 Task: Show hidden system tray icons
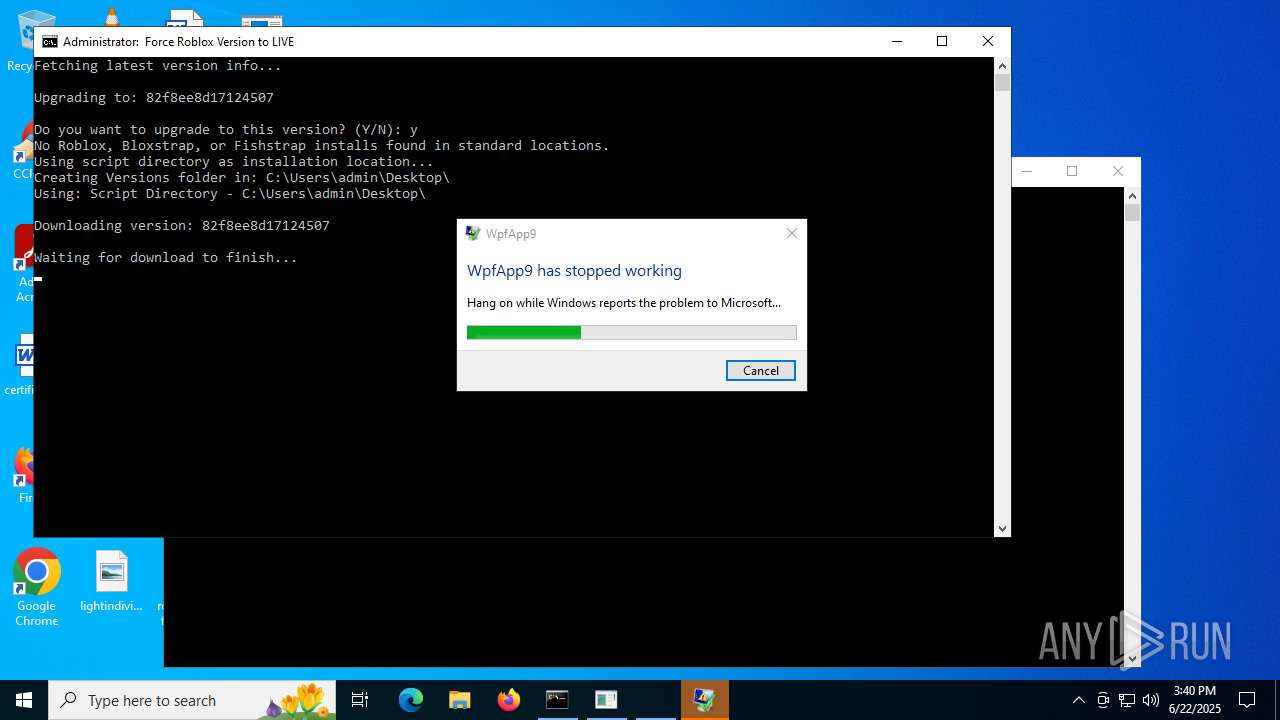(x=1078, y=700)
